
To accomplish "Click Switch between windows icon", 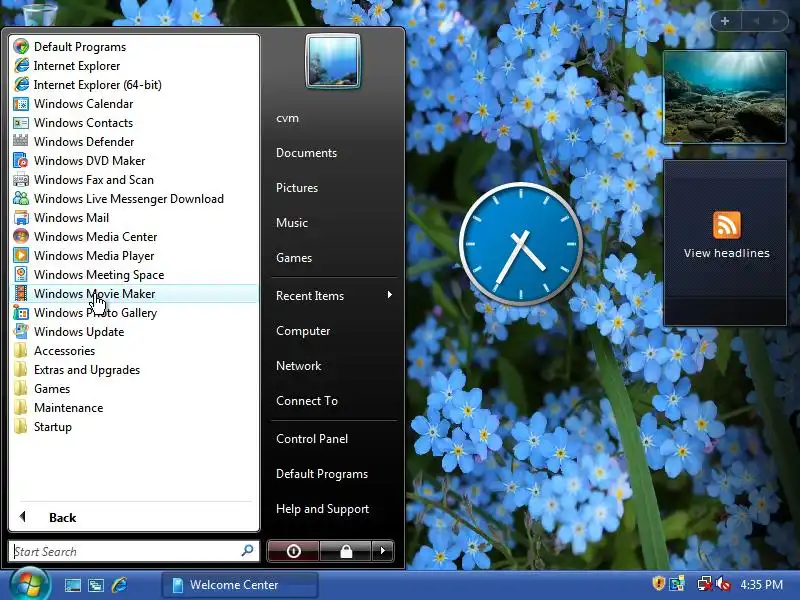I will 95,585.
